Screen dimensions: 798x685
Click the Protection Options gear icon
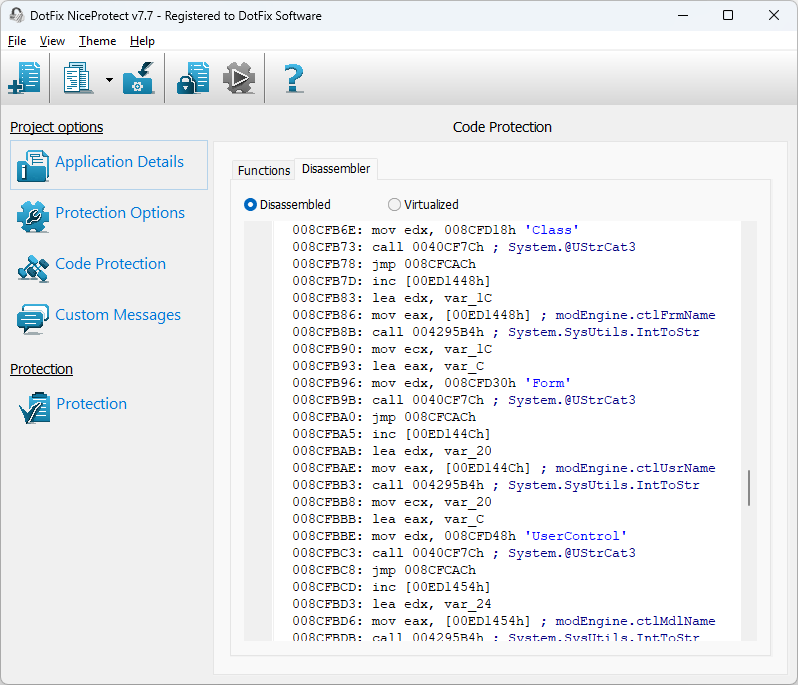click(33, 216)
